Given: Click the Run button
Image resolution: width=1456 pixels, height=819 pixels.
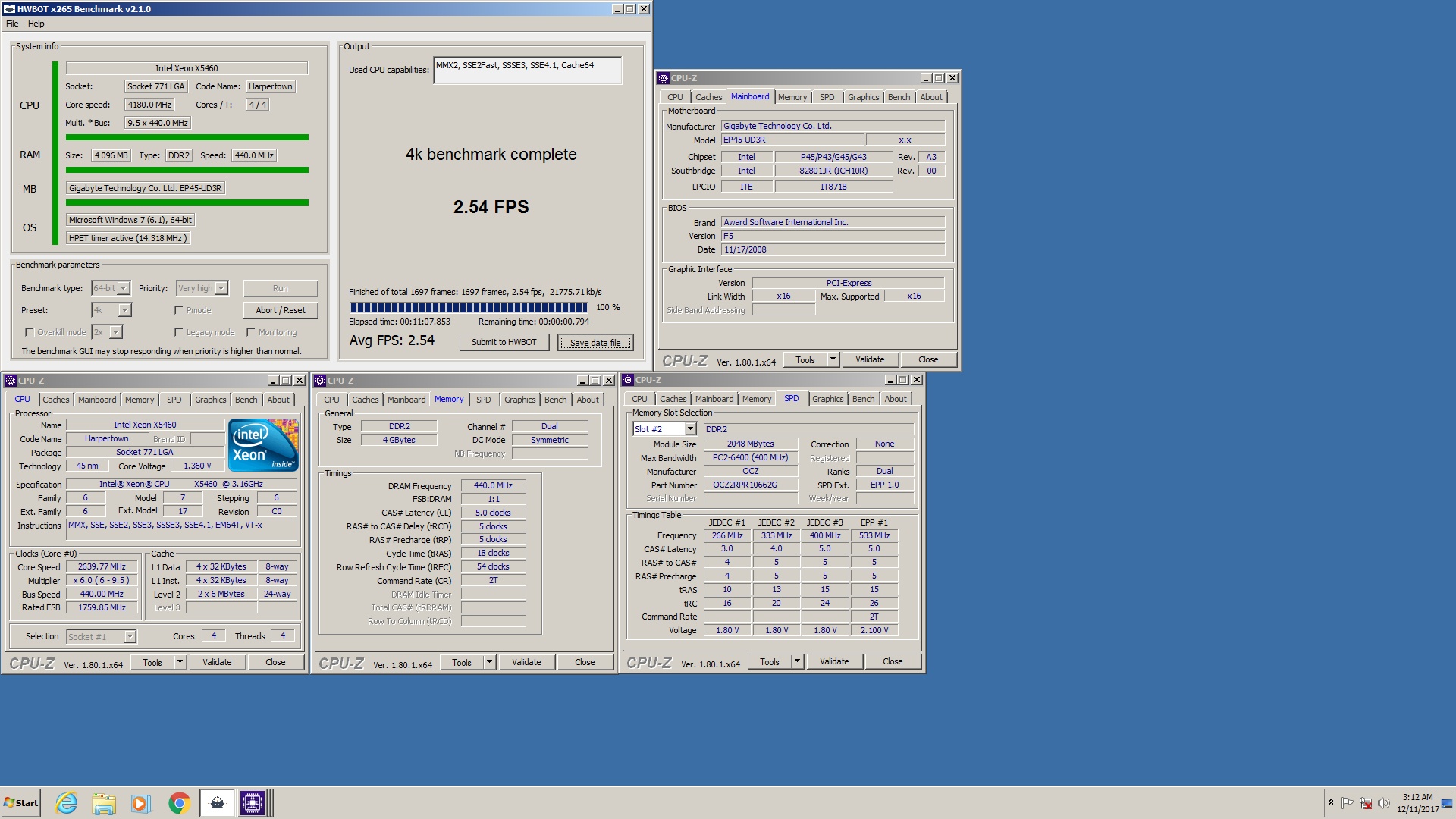Looking at the screenshot, I should (x=281, y=288).
